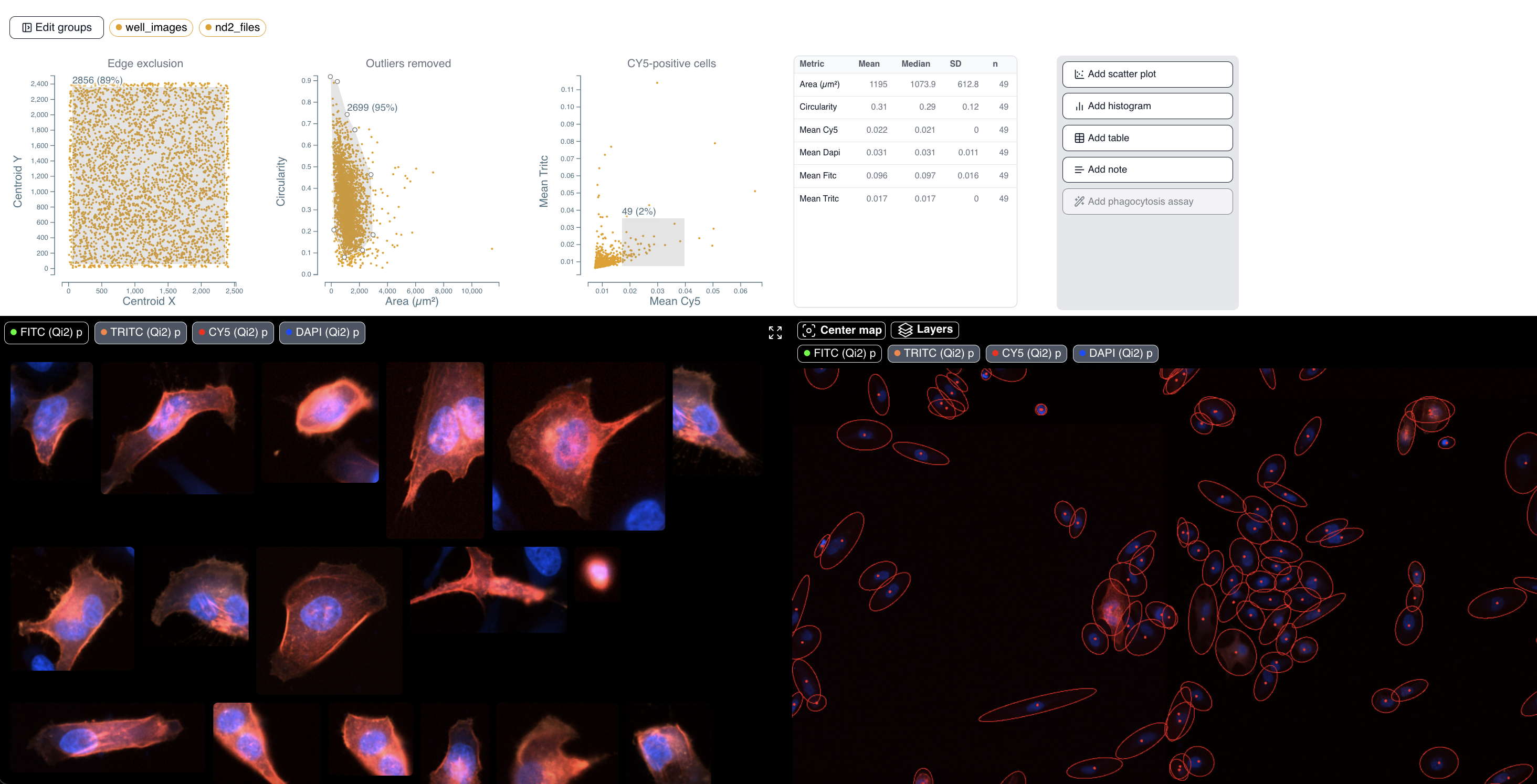Select the nd2_files group tag
1537x784 pixels.
(232, 27)
